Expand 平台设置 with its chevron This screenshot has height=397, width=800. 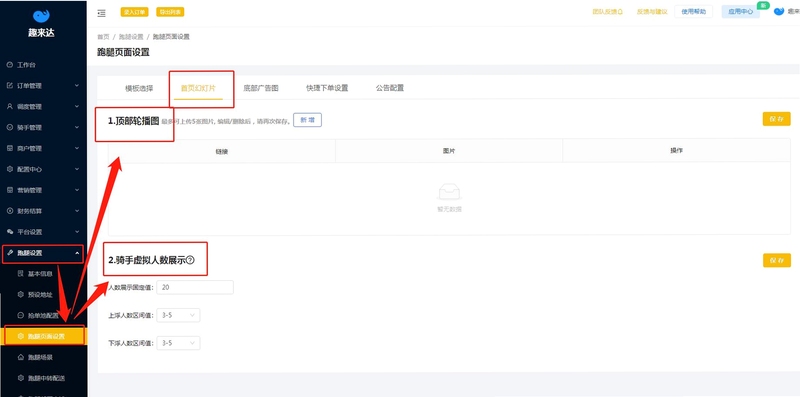[77, 232]
